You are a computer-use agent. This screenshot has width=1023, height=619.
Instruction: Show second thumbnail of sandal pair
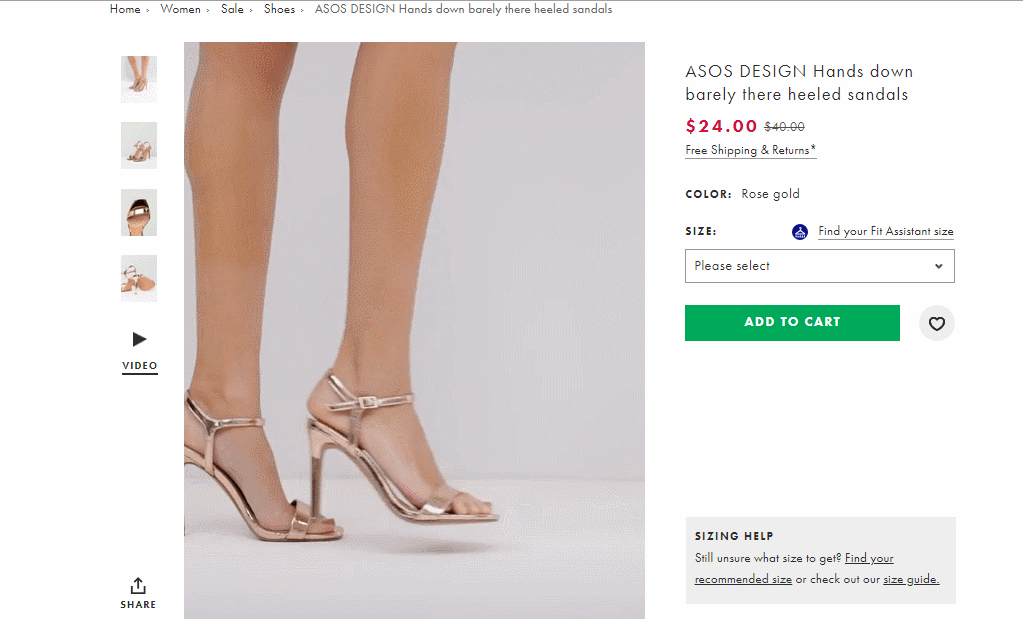pos(139,145)
